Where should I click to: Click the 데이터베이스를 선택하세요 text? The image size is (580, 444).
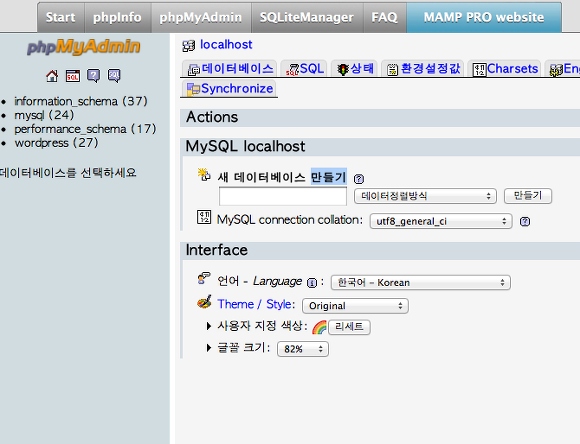pos(68,173)
